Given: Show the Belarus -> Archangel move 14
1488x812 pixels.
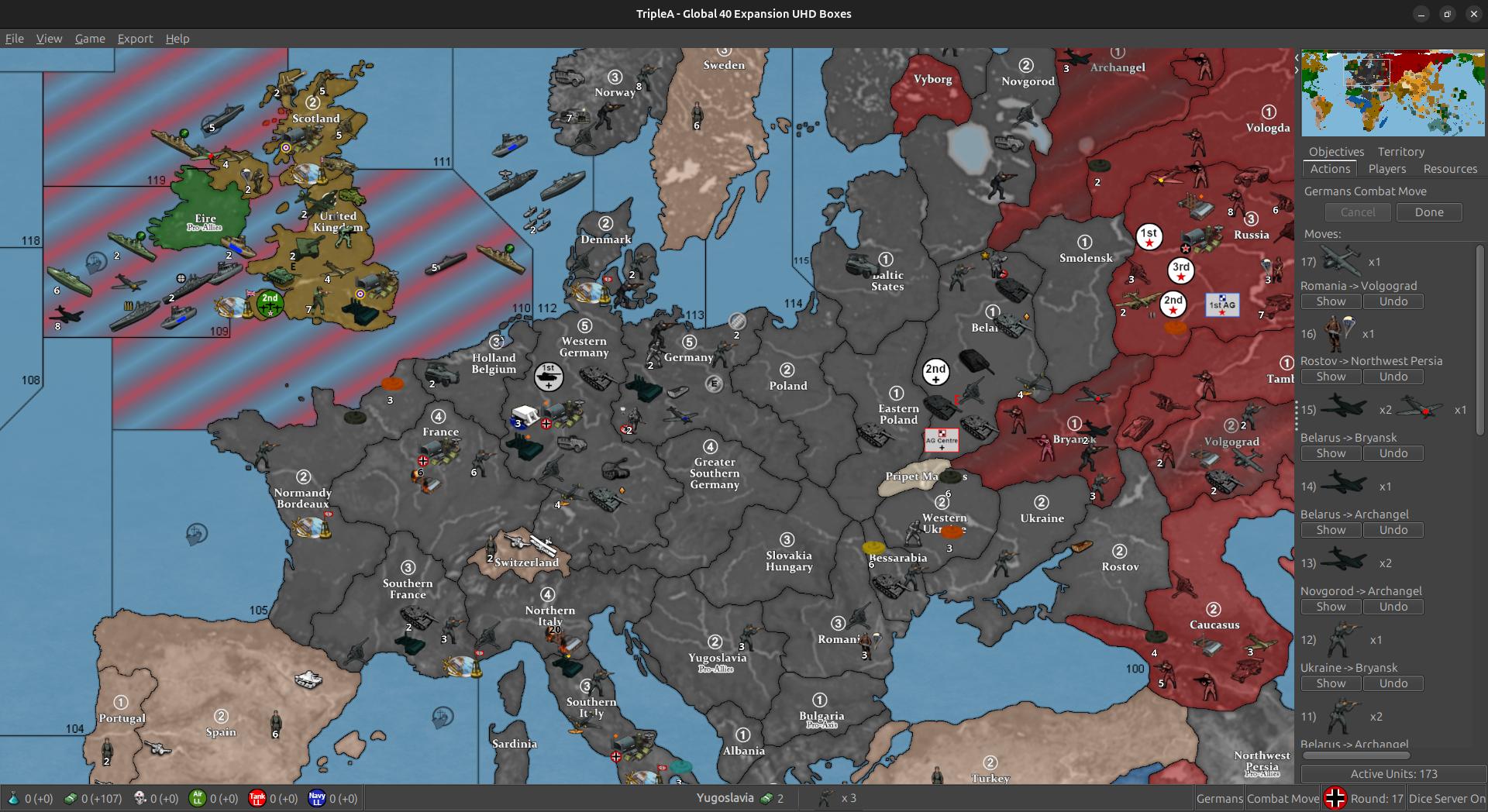Looking at the screenshot, I should point(1331,530).
